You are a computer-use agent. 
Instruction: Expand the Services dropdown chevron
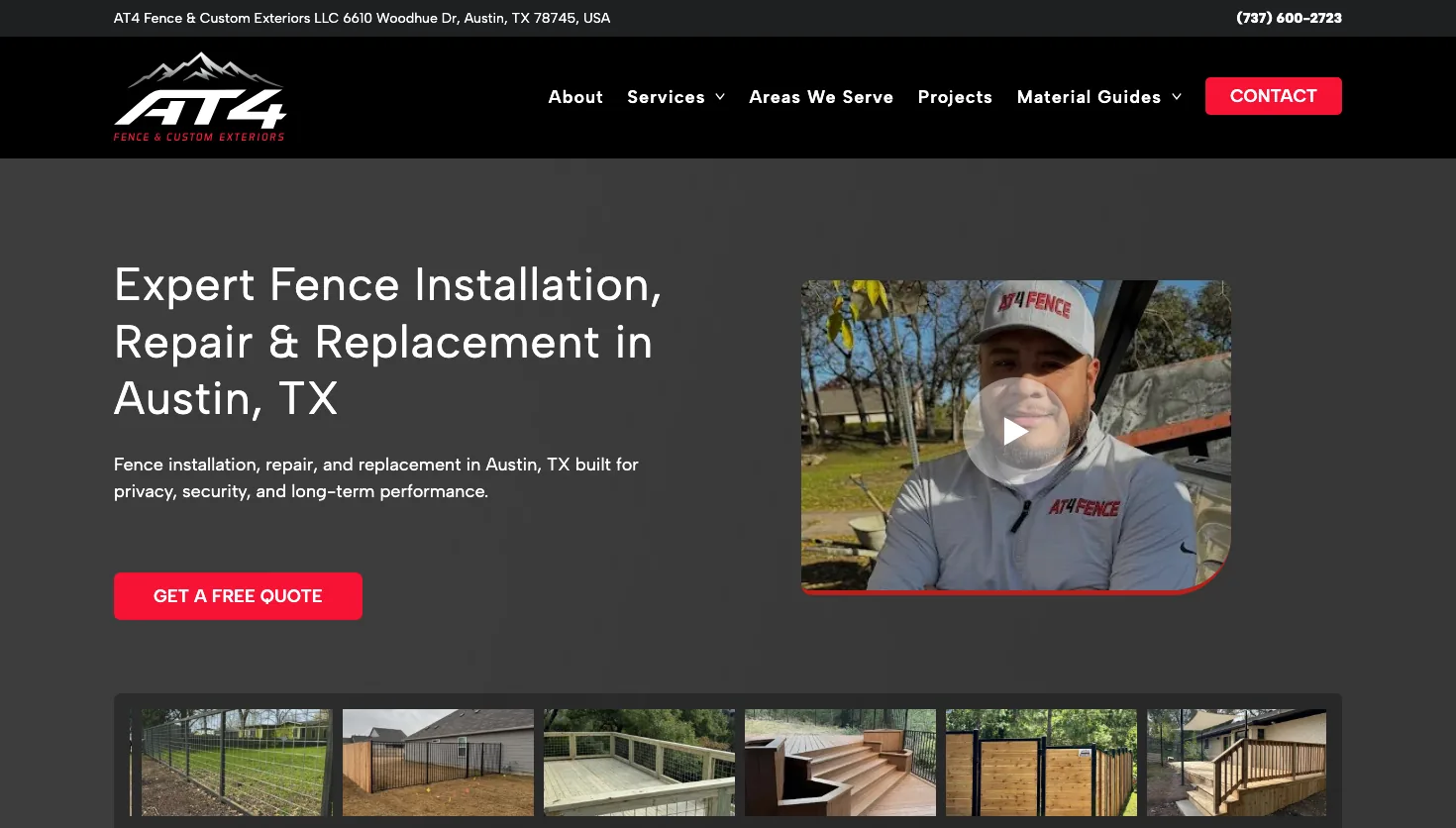[x=720, y=97]
